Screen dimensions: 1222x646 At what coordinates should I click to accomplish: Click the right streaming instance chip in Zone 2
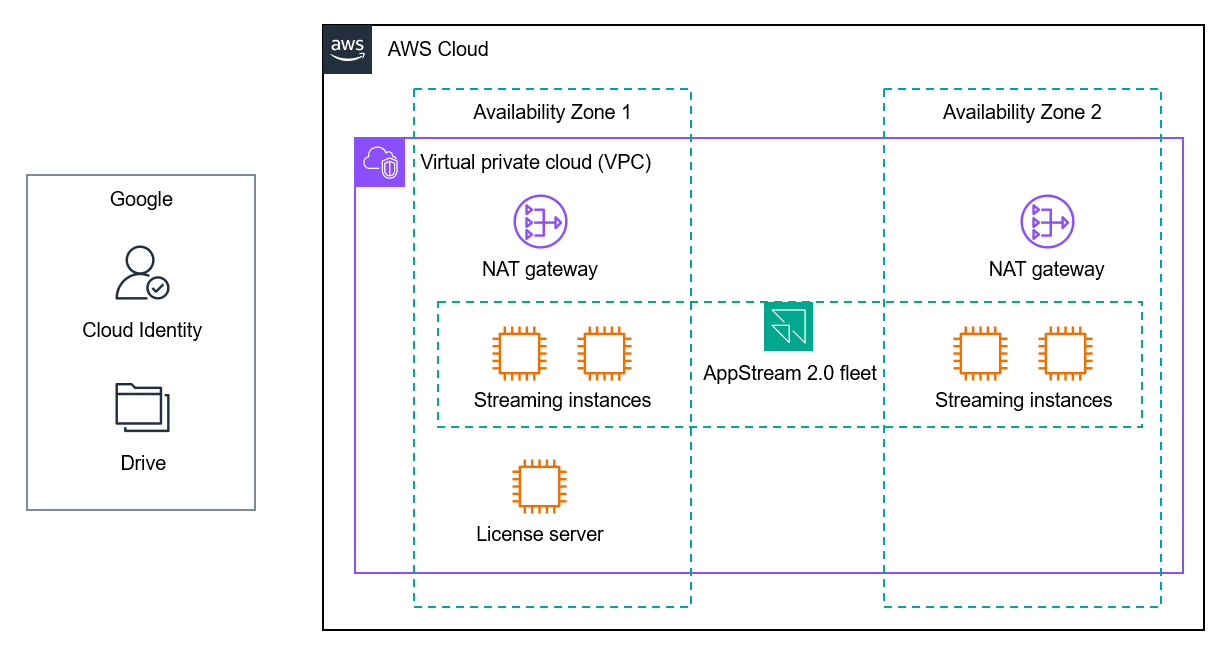[x=1064, y=352]
